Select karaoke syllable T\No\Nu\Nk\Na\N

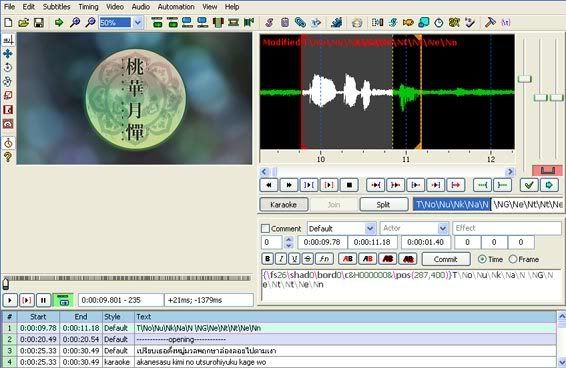click(x=452, y=204)
